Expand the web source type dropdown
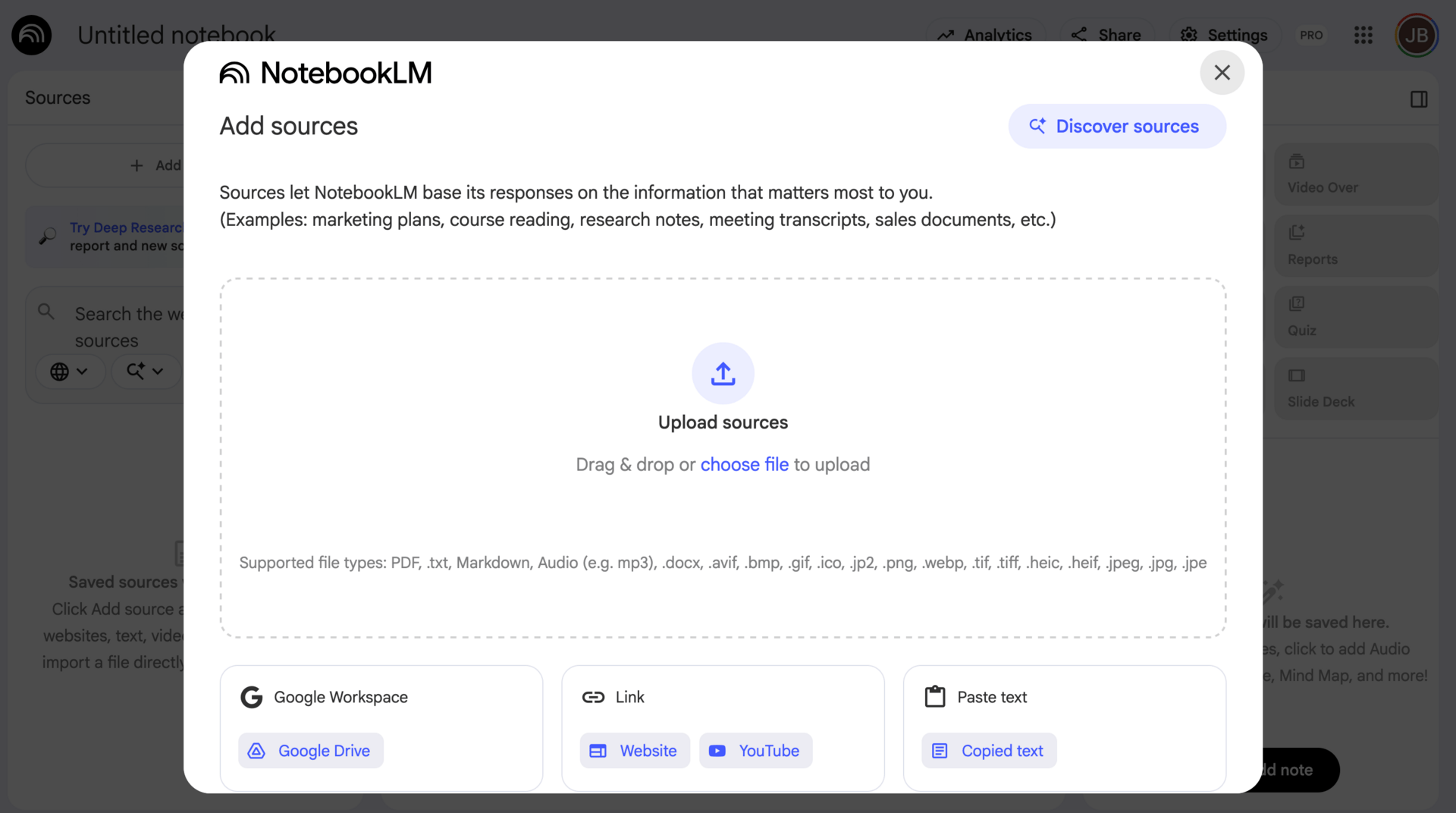Viewport: 1456px width, 813px height. click(x=70, y=372)
